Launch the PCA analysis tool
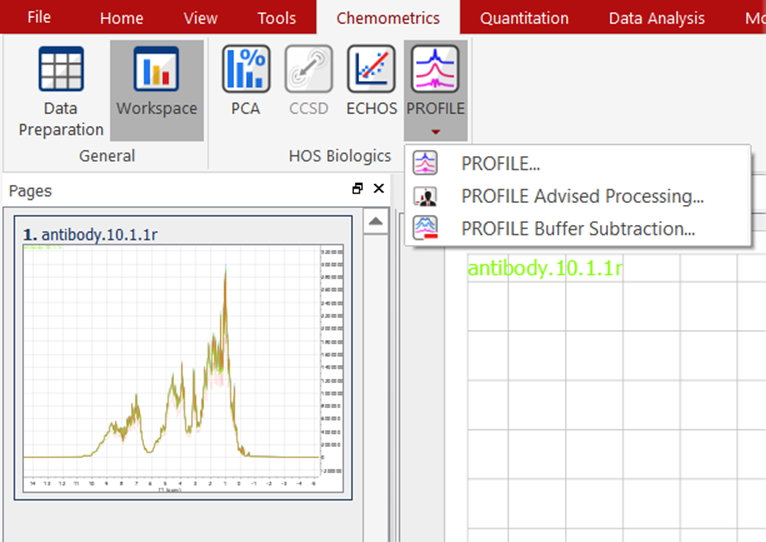Image resolution: width=766 pixels, height=542 pixels. tap(245, 82)
